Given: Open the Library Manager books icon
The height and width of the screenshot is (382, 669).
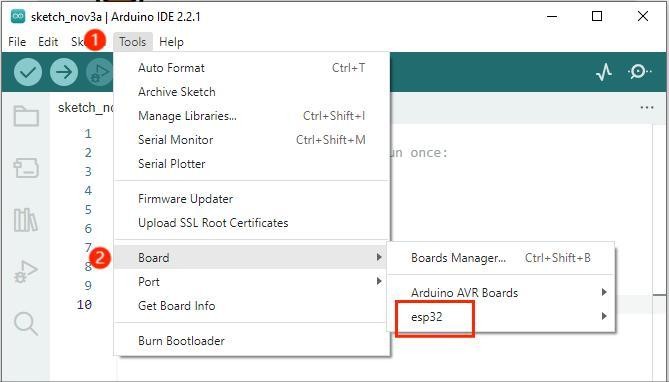Looking at the screenshot, I should tap(26, 220).
